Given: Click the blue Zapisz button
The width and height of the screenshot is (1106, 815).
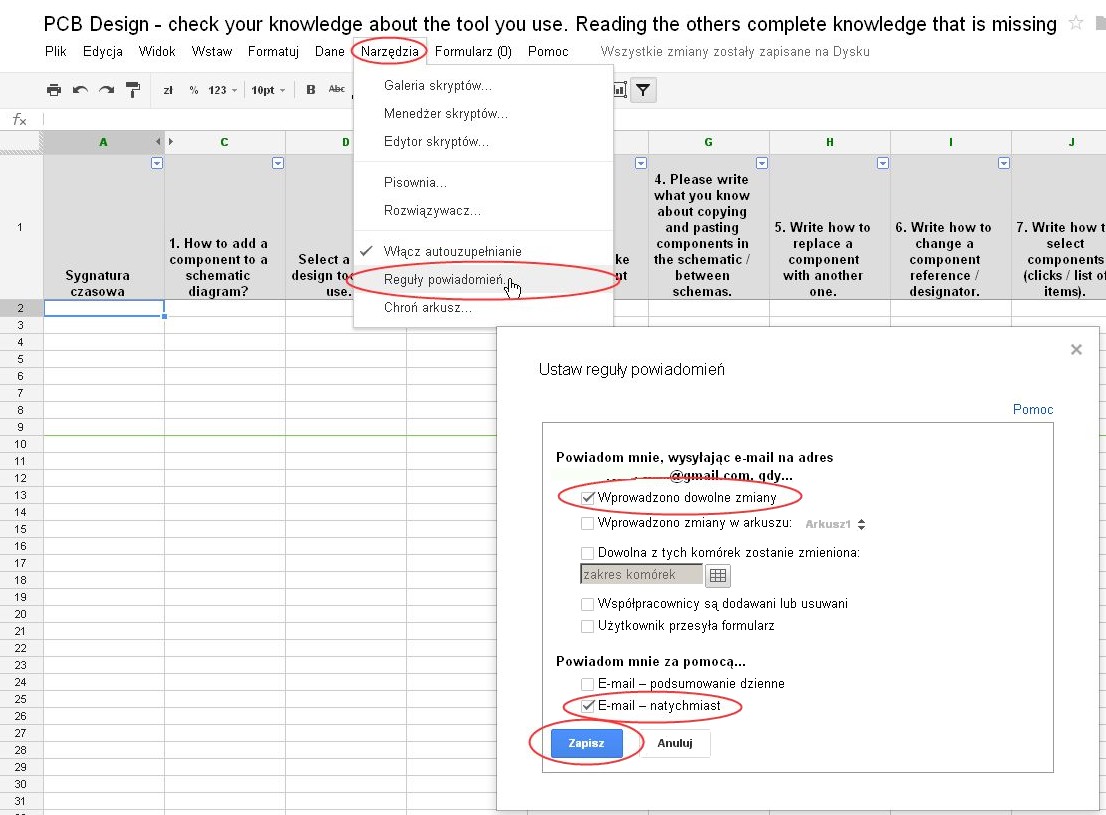Looking at the screenshot, I should pos(587,743).
